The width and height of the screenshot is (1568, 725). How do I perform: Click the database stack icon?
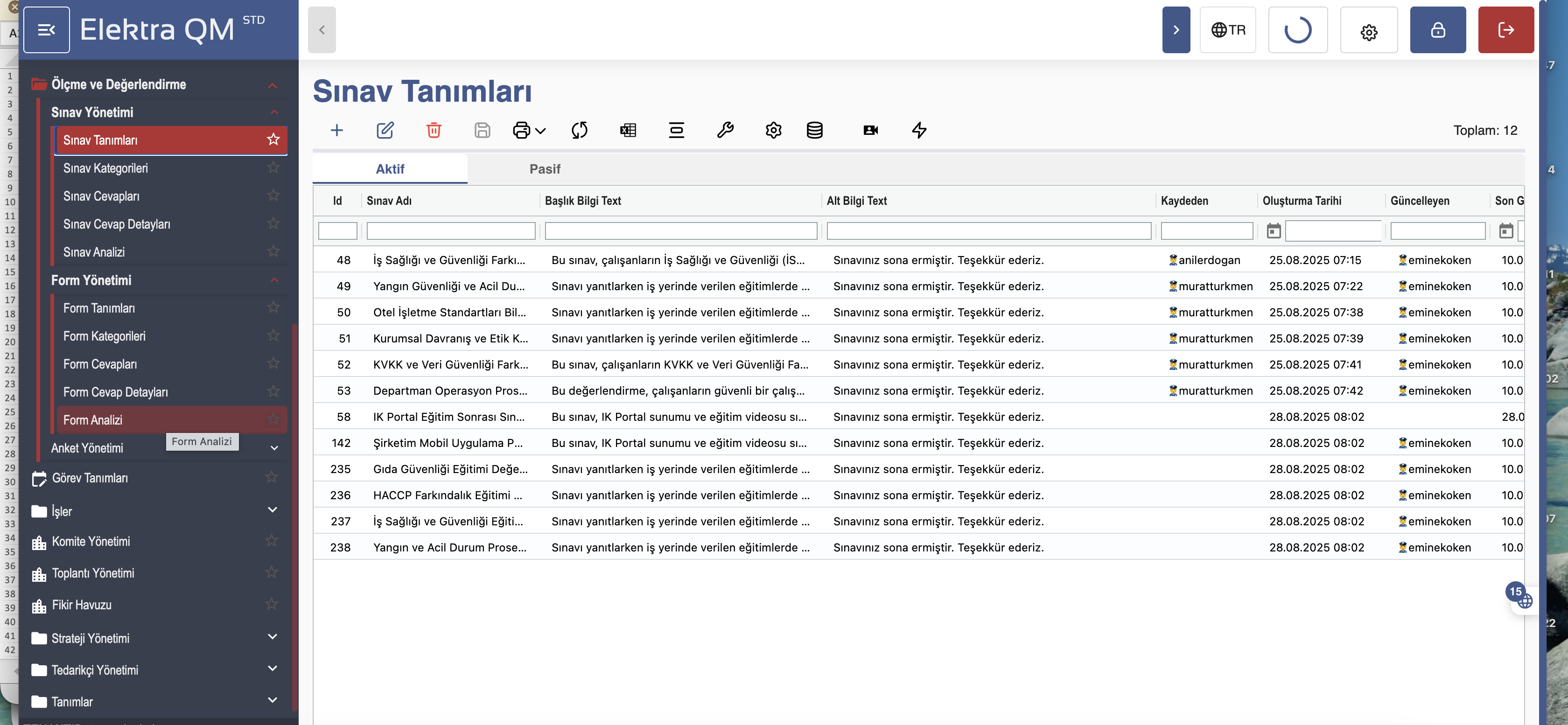tap(814, 130)
